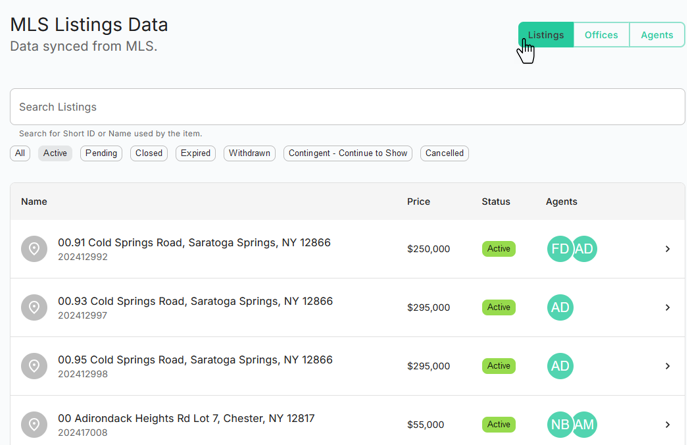Expand the 00.93 Cold Springs Road row chevron
Viewport: 687px width, 445px height.
point(667,307)
